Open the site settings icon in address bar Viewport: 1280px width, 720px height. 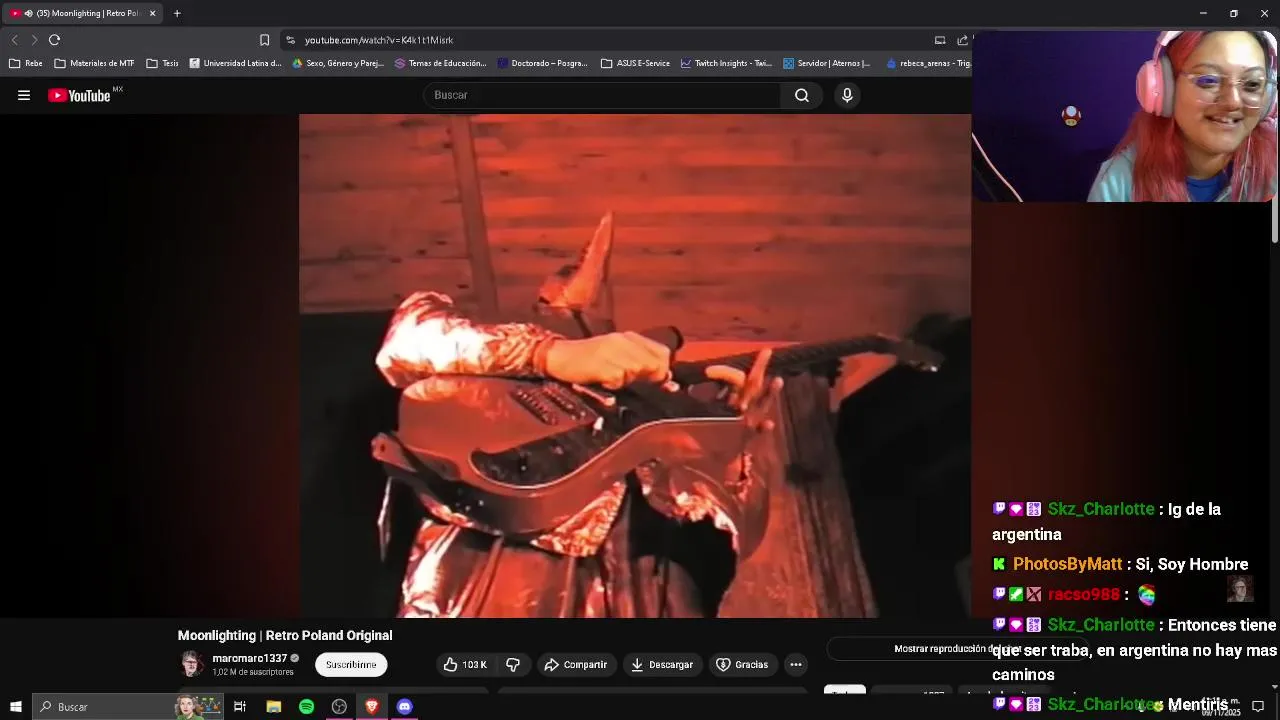click(290, 40)
